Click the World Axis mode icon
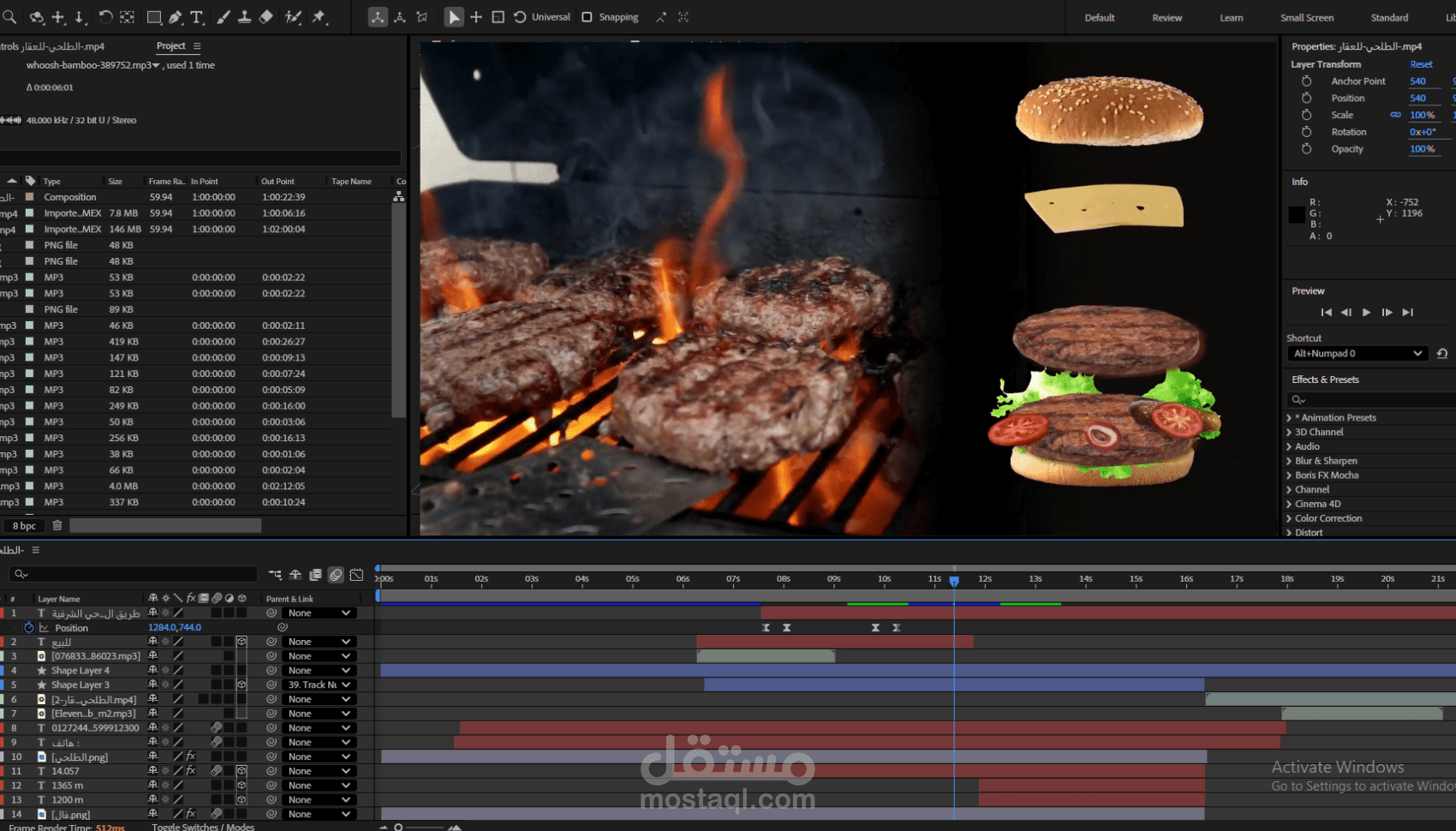 click(x=400, y=17)
